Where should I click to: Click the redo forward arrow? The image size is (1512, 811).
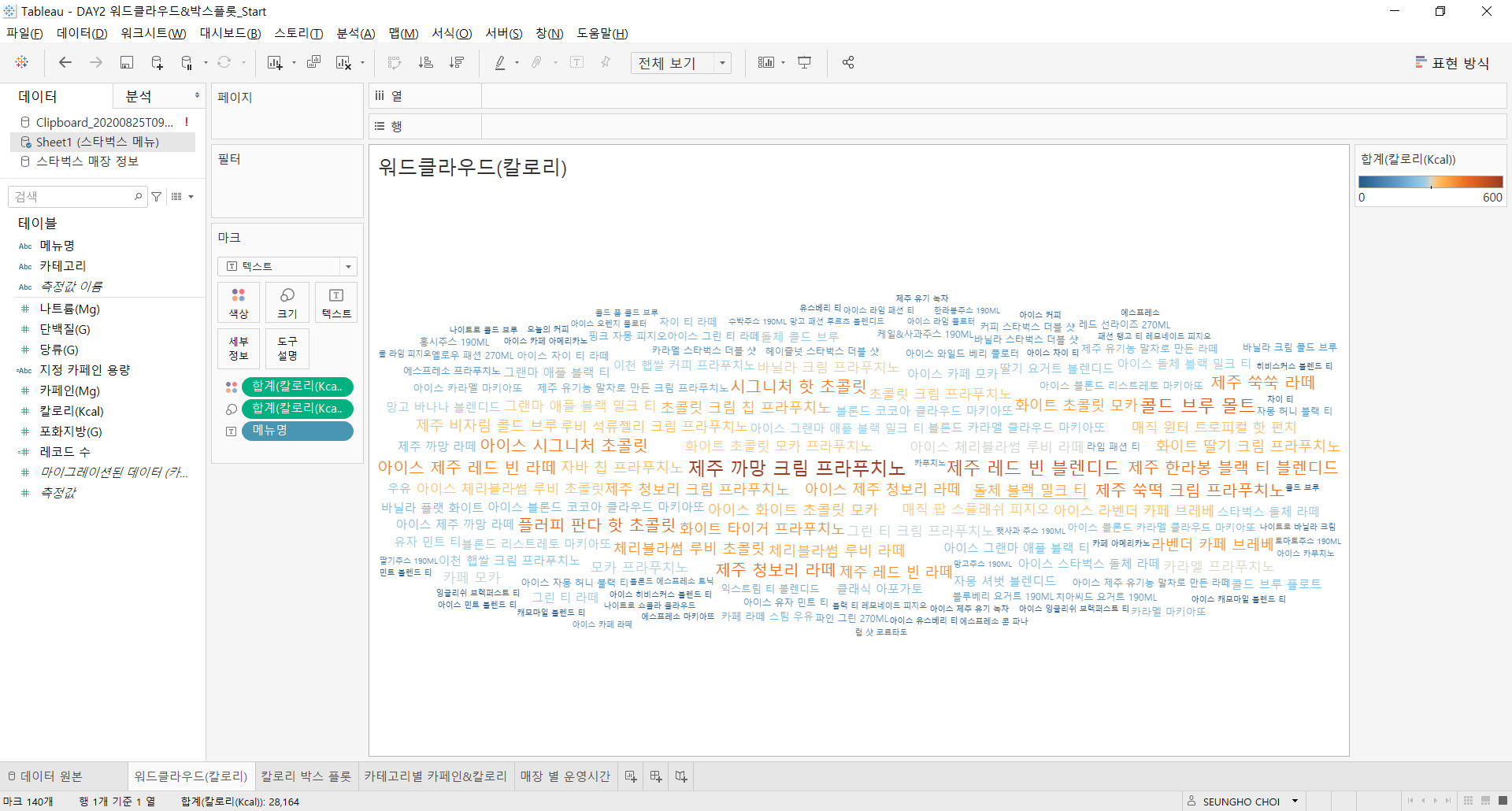coord(96,62)
